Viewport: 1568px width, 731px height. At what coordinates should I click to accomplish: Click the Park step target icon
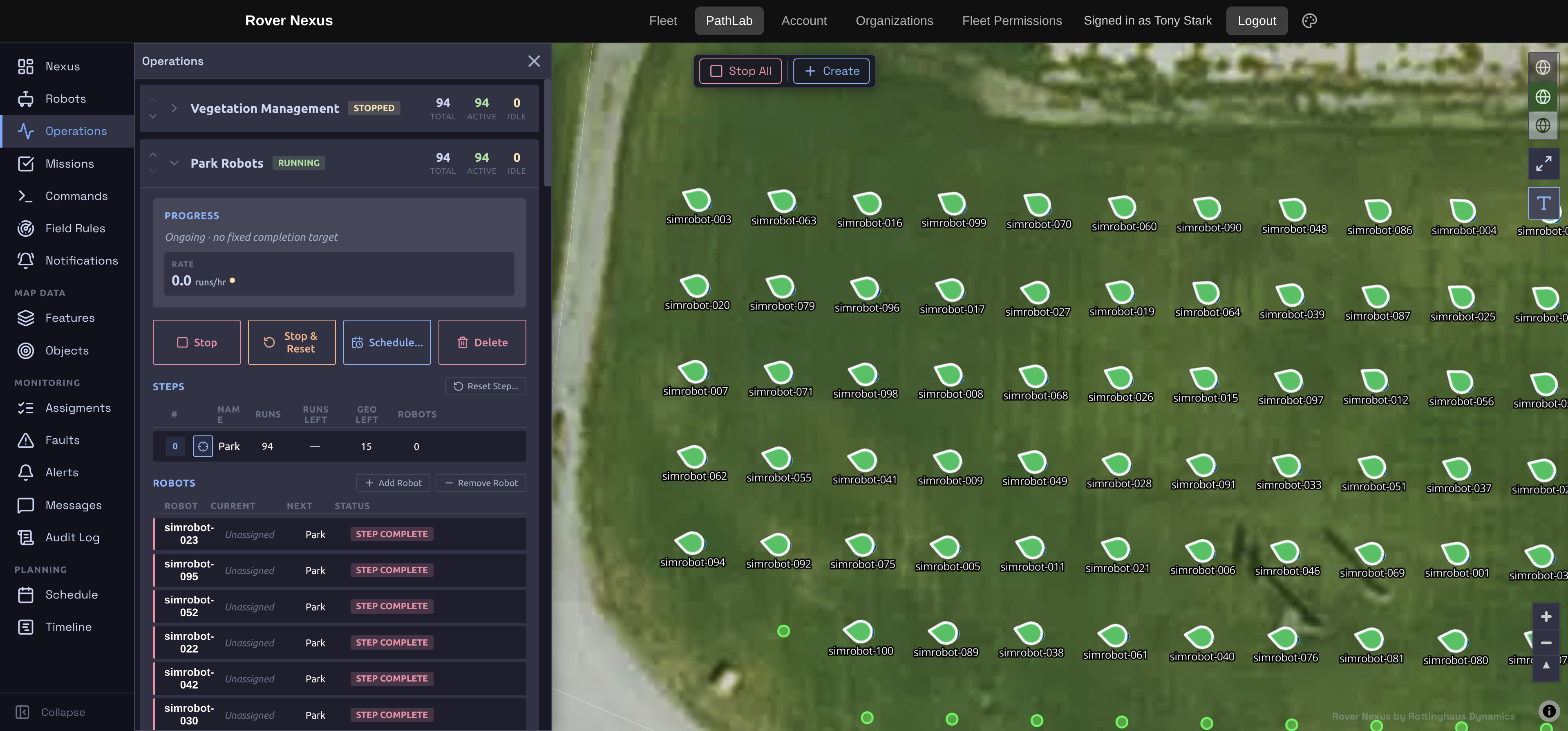(203, 446)
